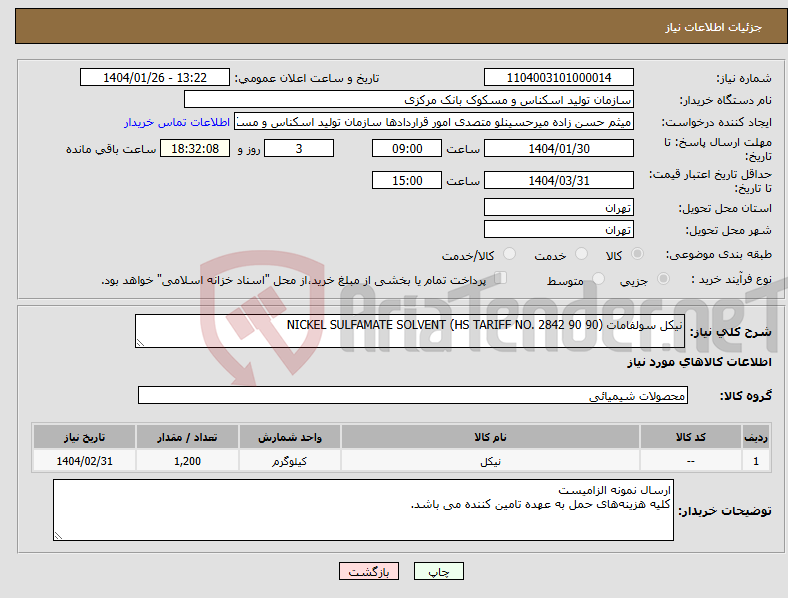Image resolution: width=788 pixels, height=598 pixels.
Task: Click the validity time field 15:00
Action: (407, 180)
